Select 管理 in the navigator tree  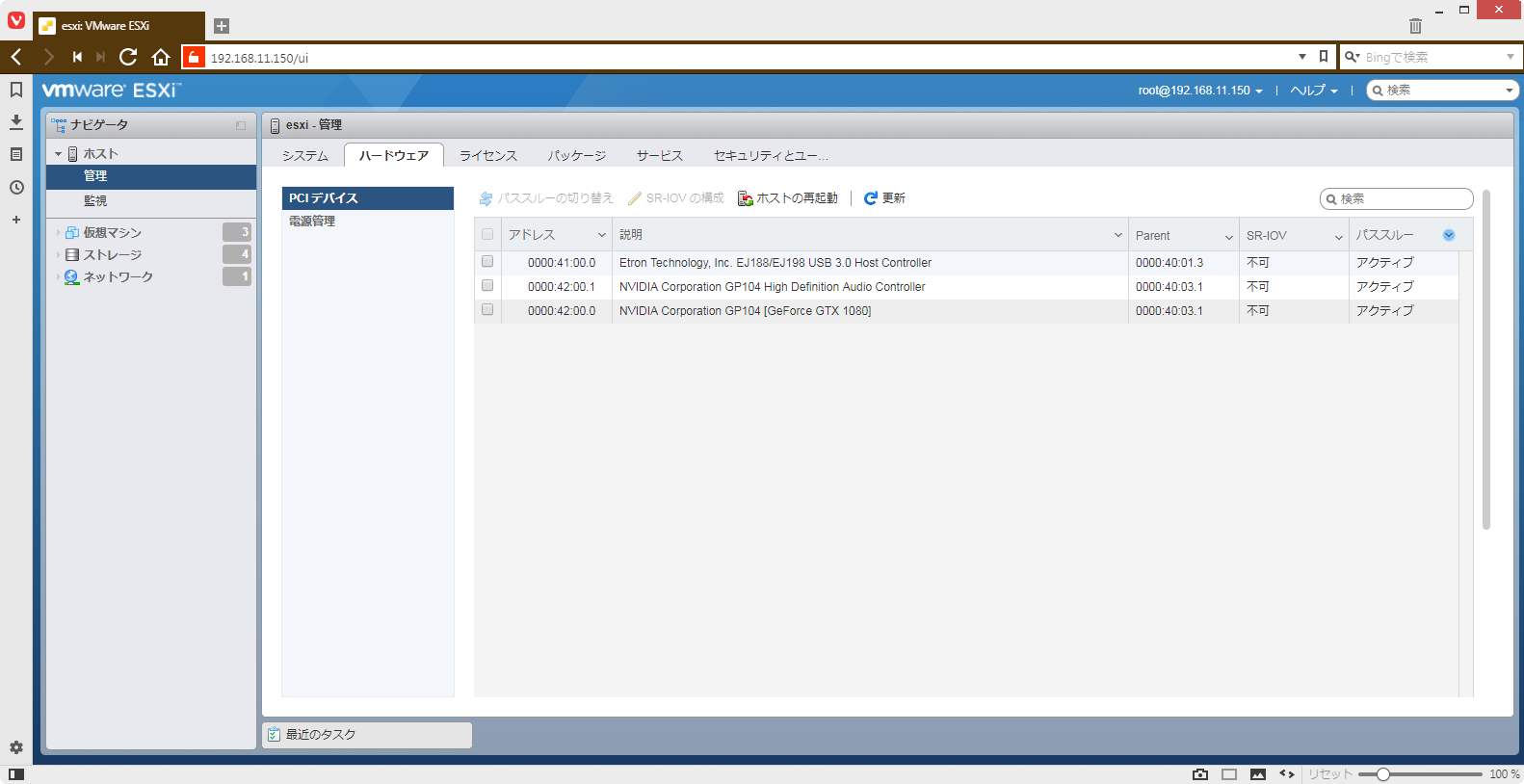[x=151, y=176]
